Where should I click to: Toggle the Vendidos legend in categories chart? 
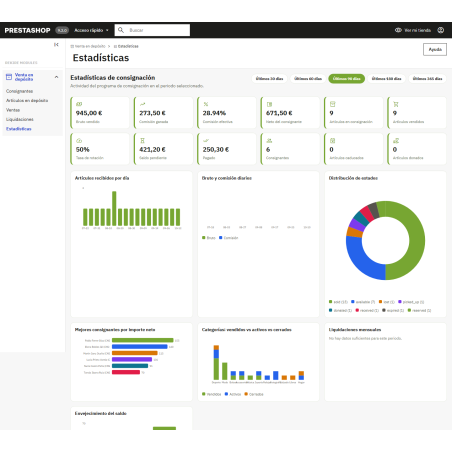click(212, 394)
